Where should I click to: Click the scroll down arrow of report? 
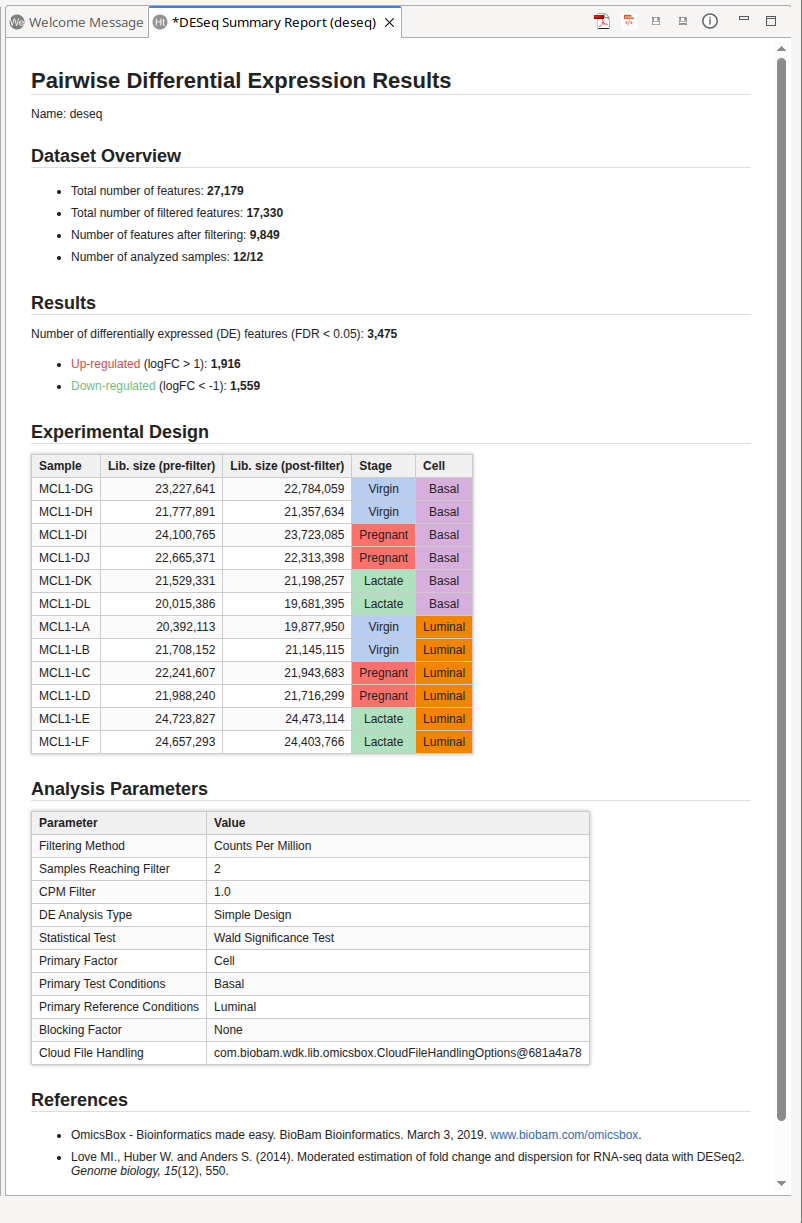(782, 1183)
